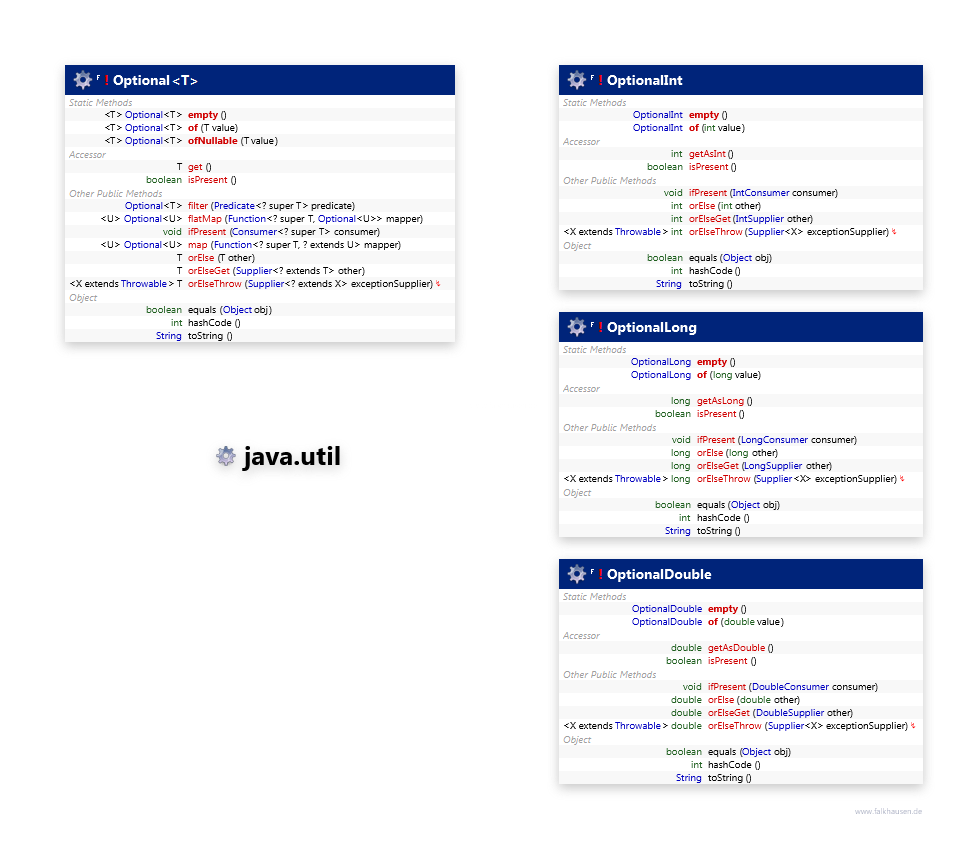Image resolution: width=979 pixels, height=857 pixels.
Task: Click the gear icon beside java.util
Action: [x=226, y=456]
